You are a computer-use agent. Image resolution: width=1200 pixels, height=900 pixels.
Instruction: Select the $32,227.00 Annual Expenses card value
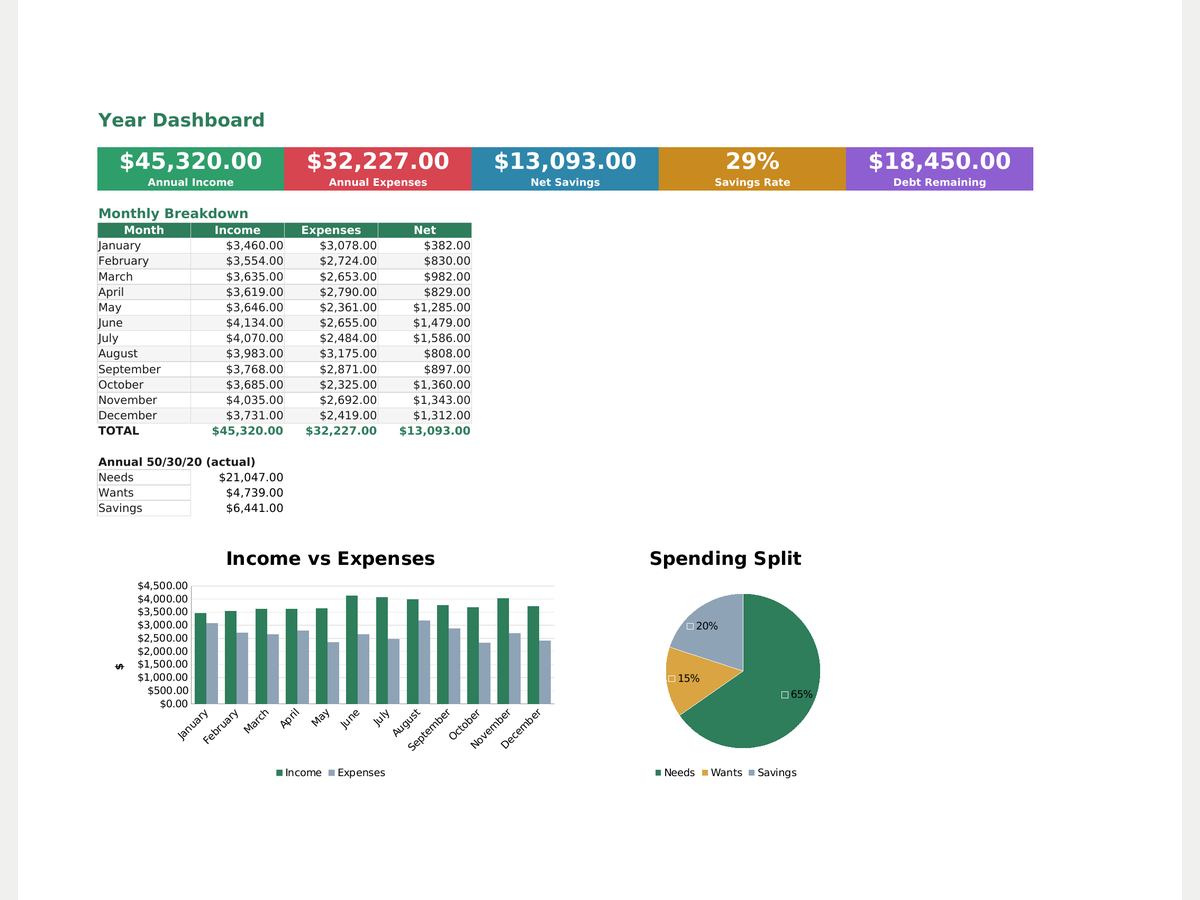(378, 161)
